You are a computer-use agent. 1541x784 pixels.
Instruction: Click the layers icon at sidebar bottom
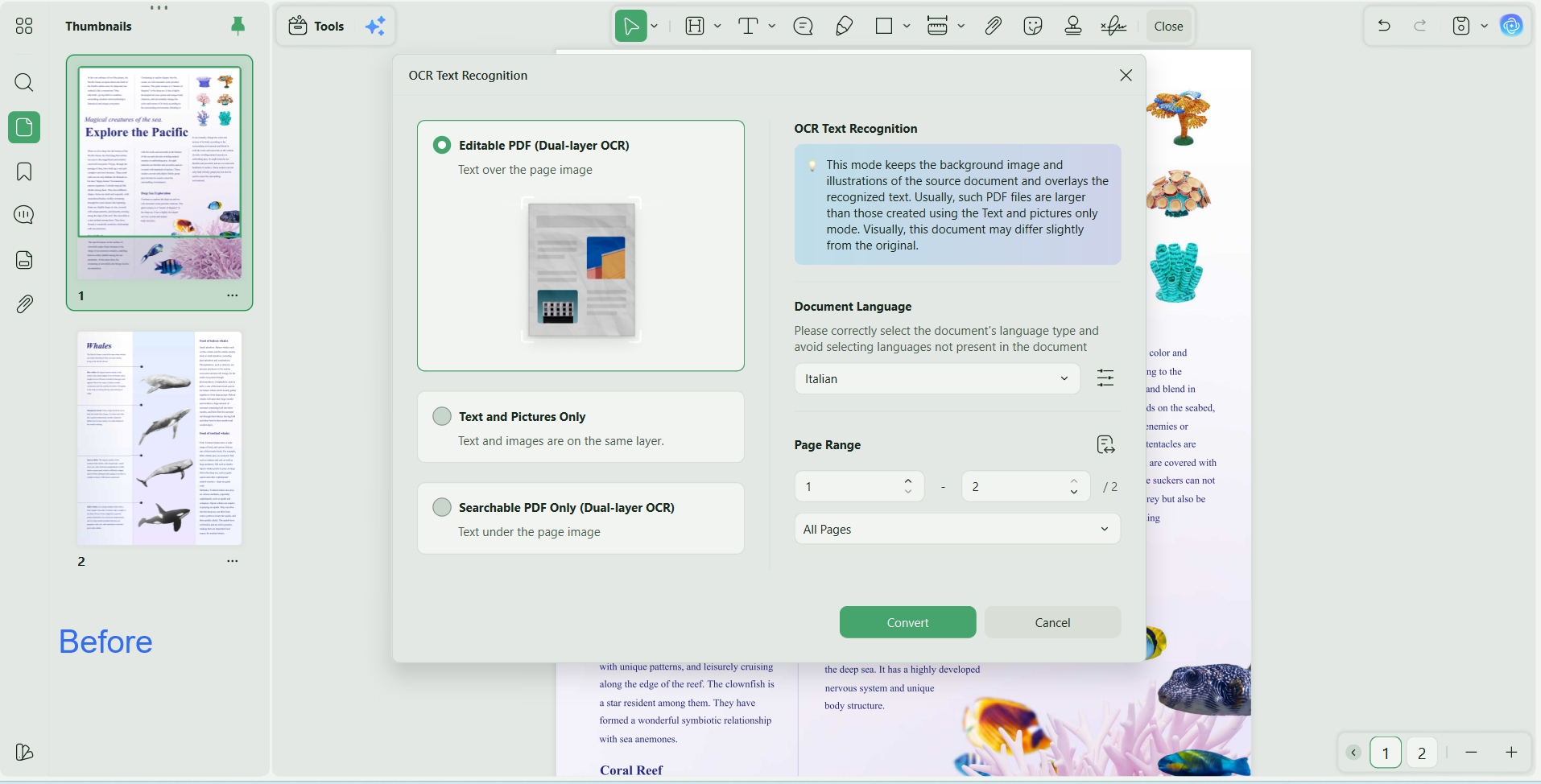pos(24,752)
